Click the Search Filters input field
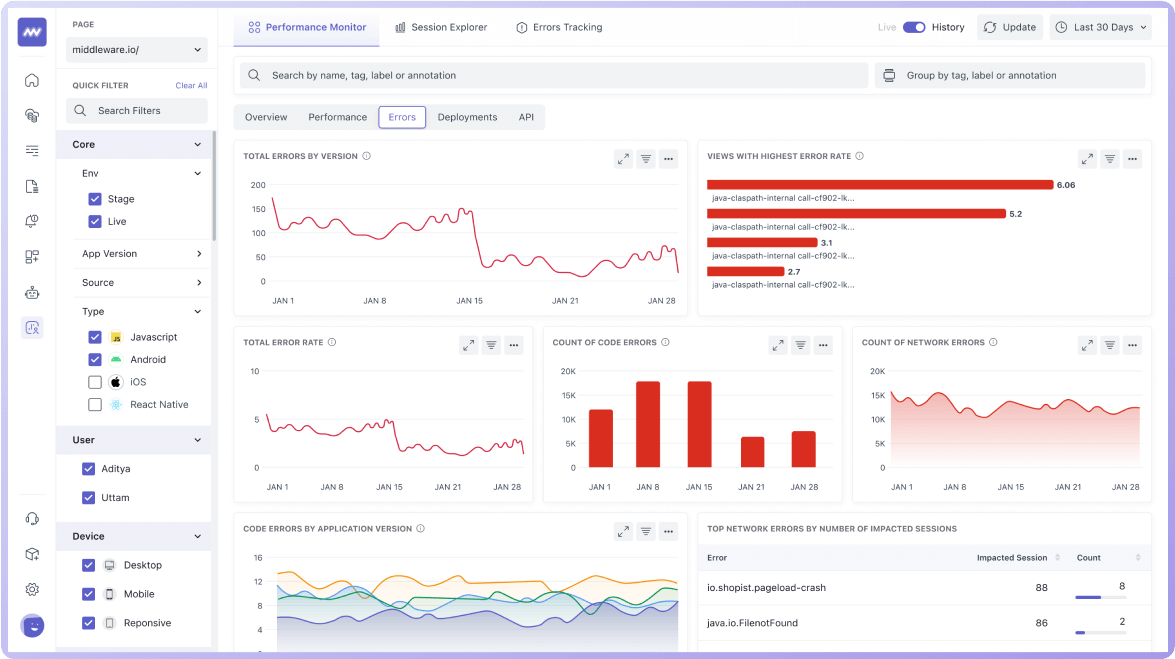The width and height of the screenshot is (1175, 659). [137, 111]
